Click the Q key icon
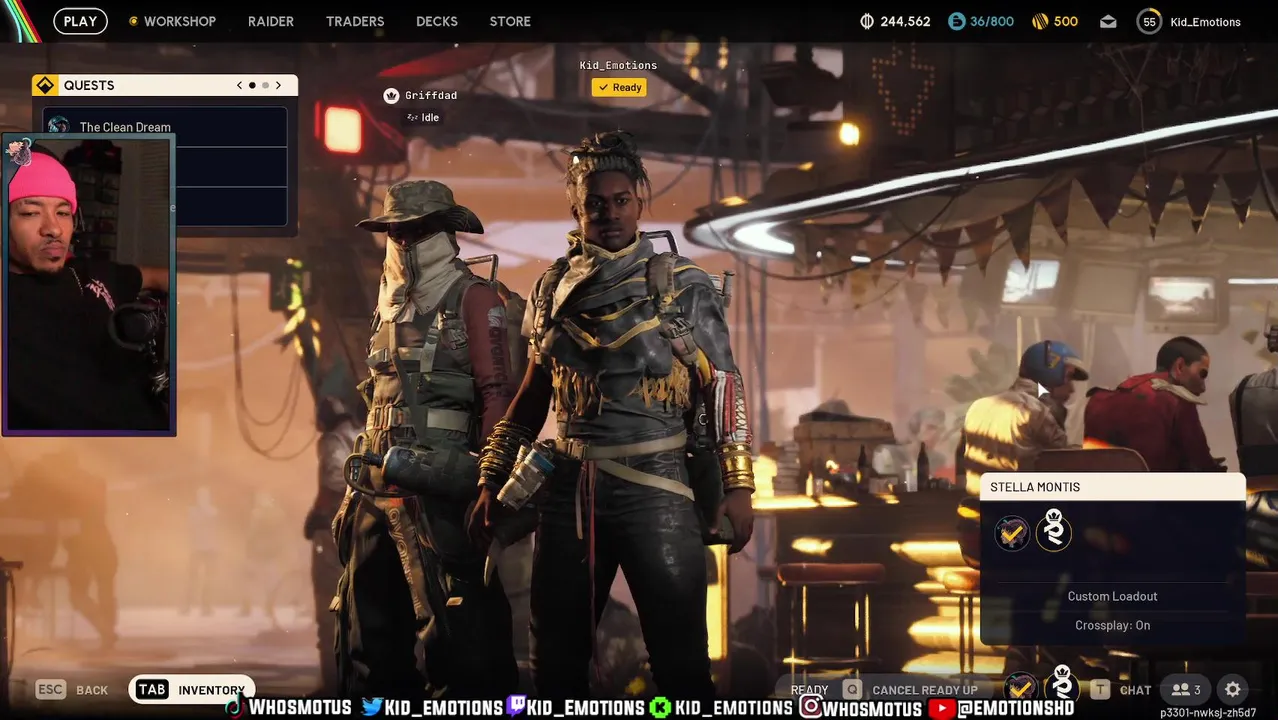Image resolution: width=1278 pixels, height=720 pixels. tap(852, 689)
